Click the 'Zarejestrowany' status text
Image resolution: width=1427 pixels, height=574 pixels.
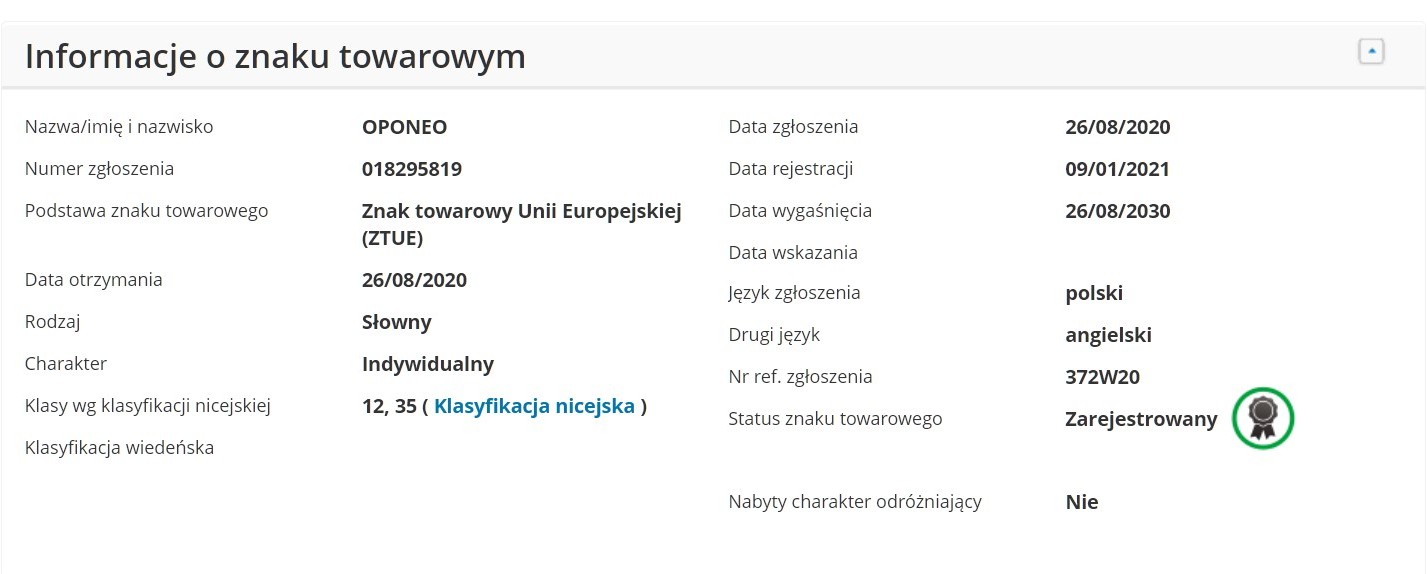click(1141, 419)
